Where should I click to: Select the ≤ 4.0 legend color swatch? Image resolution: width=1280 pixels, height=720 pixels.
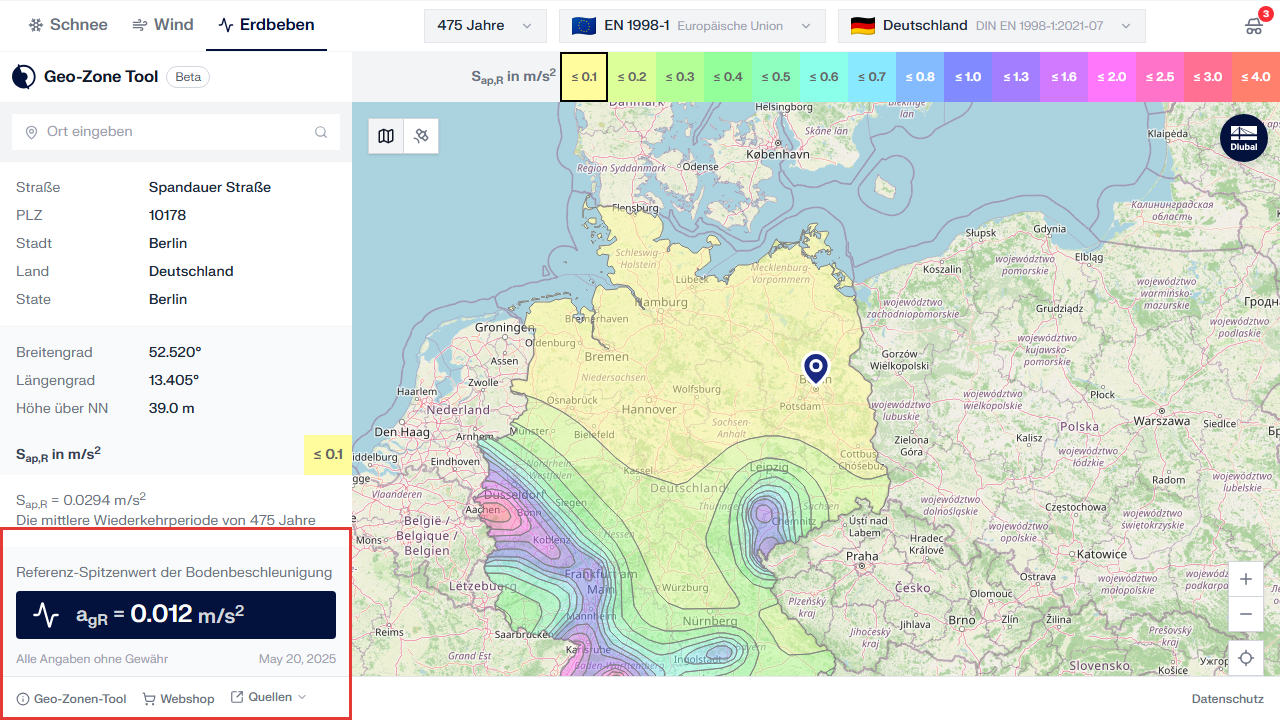tap(1255, 77)
